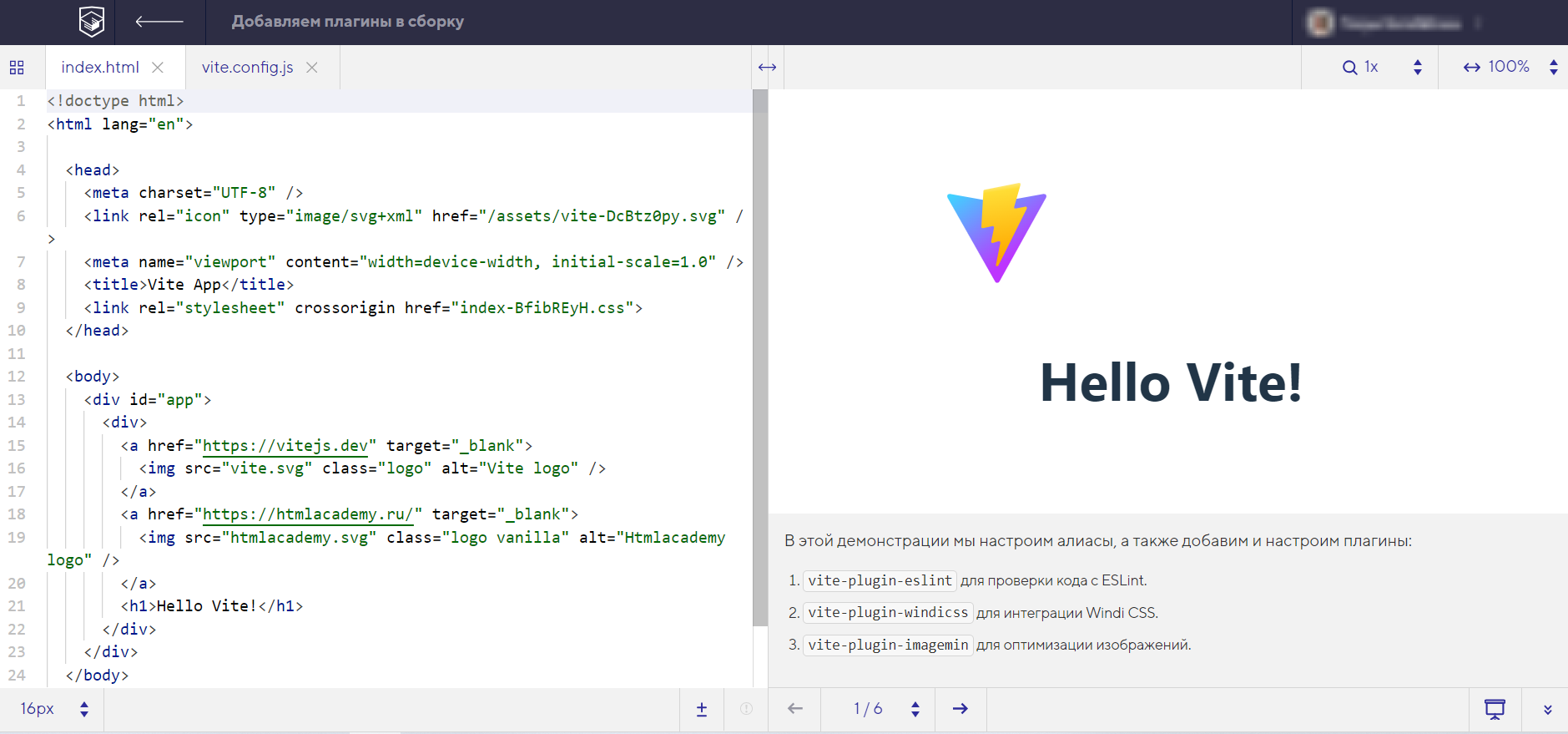Click the 1x zoom stepper arrows
Viewport: 1568px width, 734px height.
pos(1418,67)
